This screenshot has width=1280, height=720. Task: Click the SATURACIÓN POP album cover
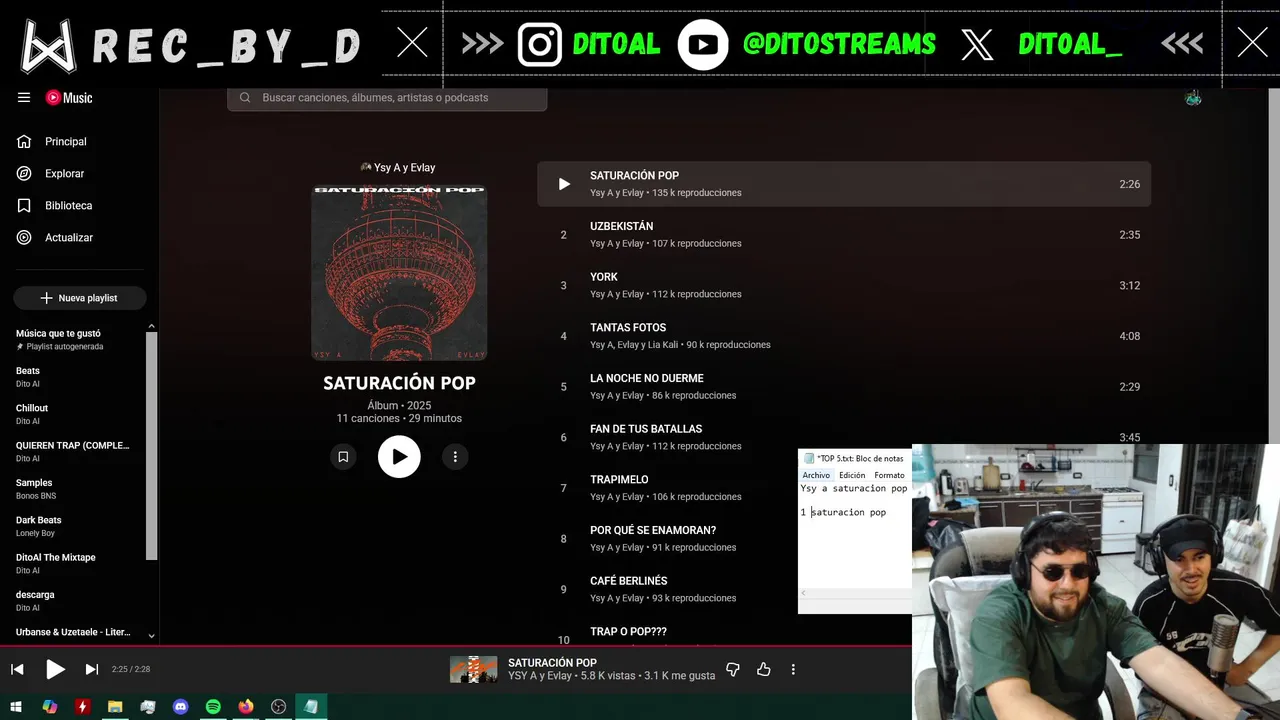point(399,273)
